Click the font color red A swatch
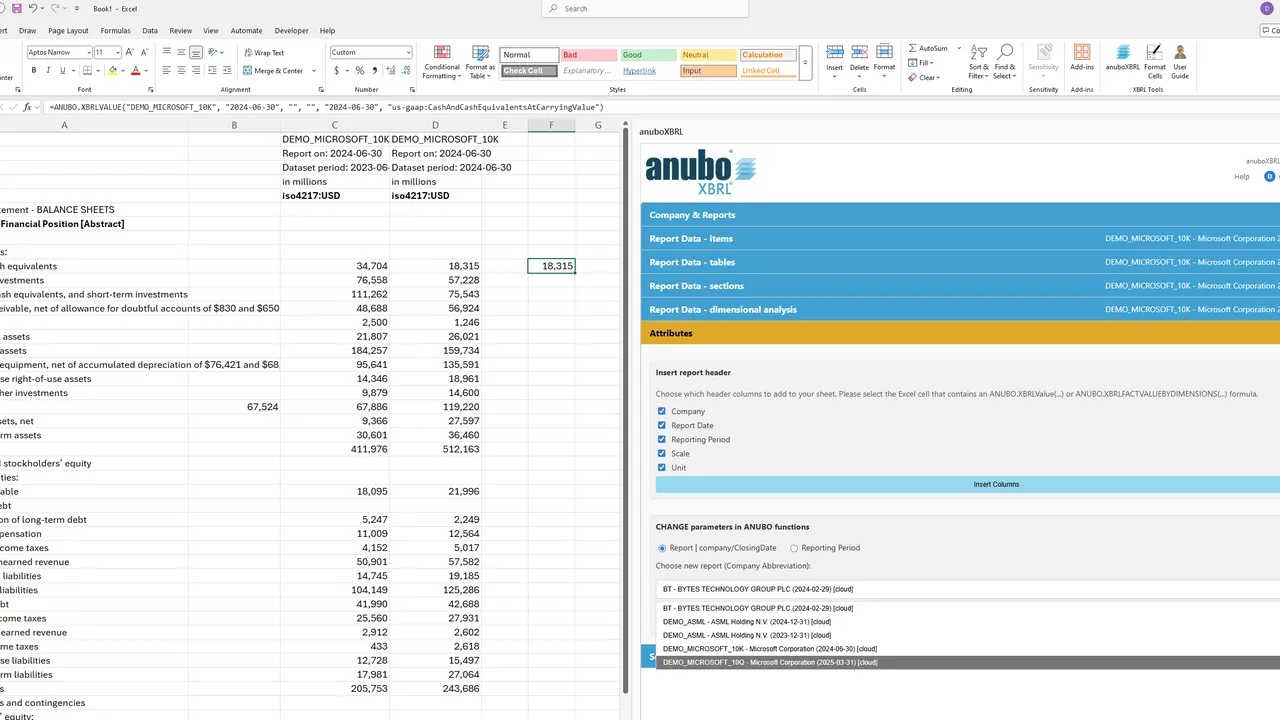The height and width of the screenshot is (720, 1280). click(134, 71)
